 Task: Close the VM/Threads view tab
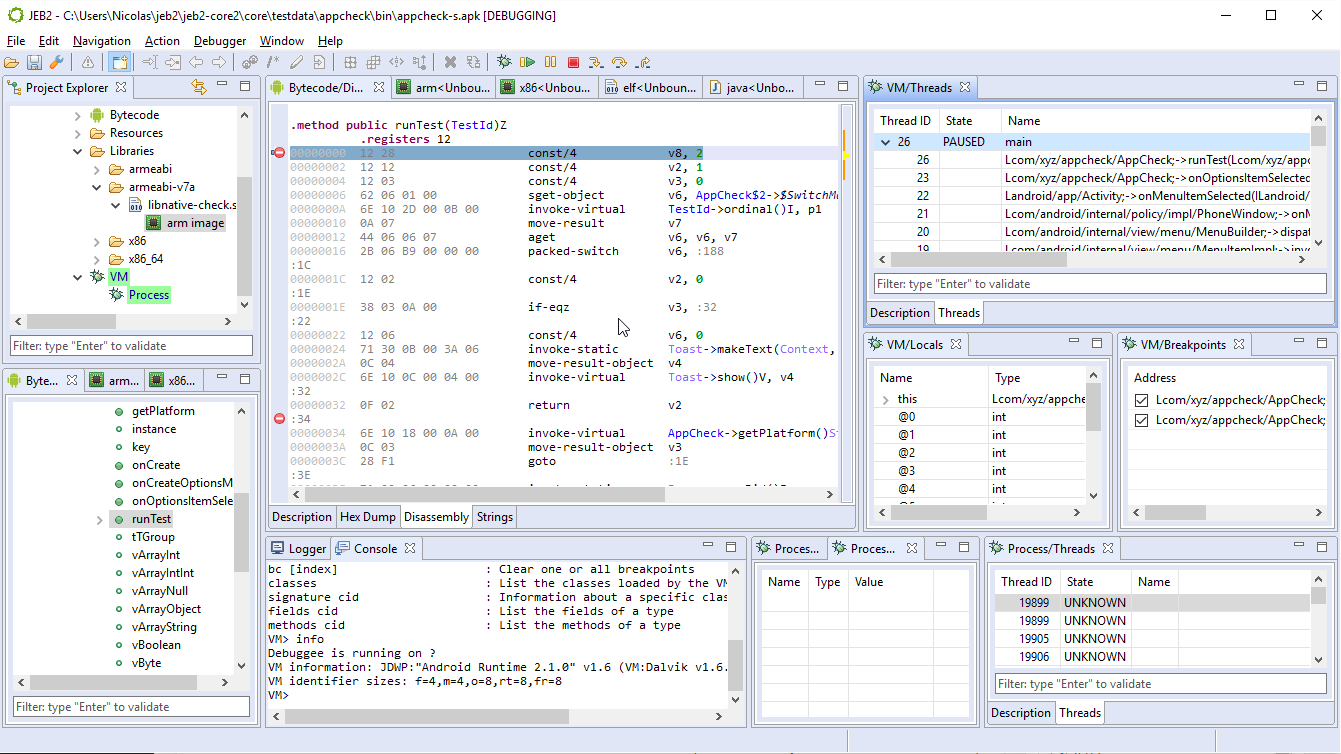[967, 88]
